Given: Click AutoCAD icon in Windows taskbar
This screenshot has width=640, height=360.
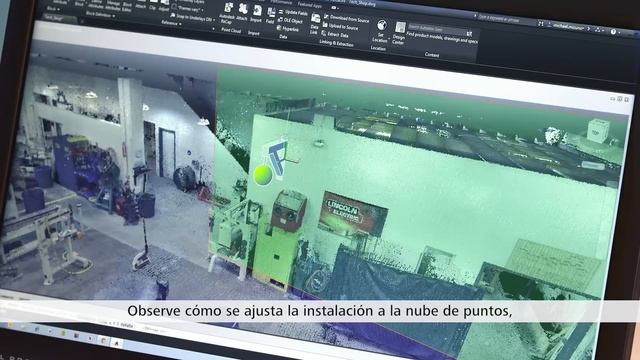Looking at the screenshot, I should click(x=116, y=343).
